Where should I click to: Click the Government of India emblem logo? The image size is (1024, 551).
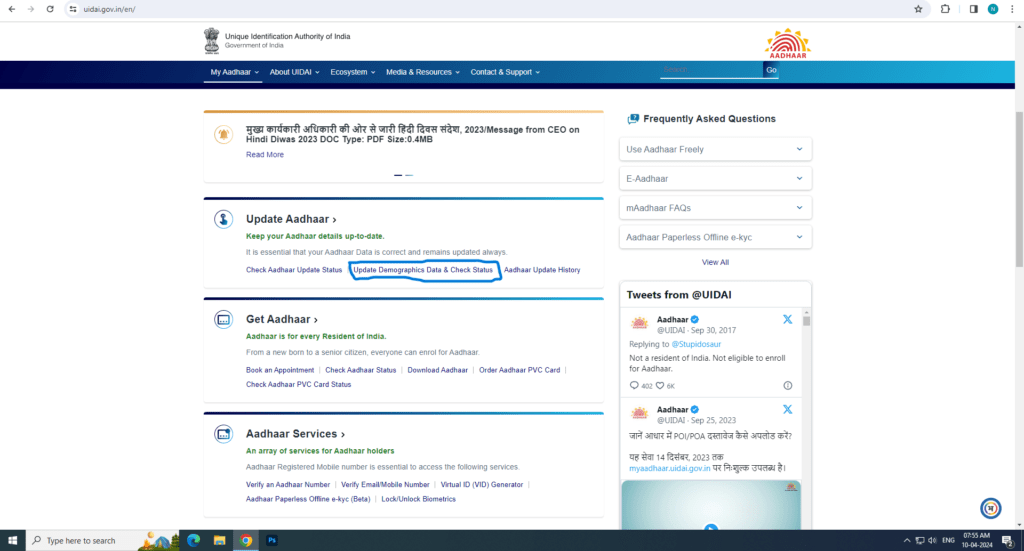[212, 40]
